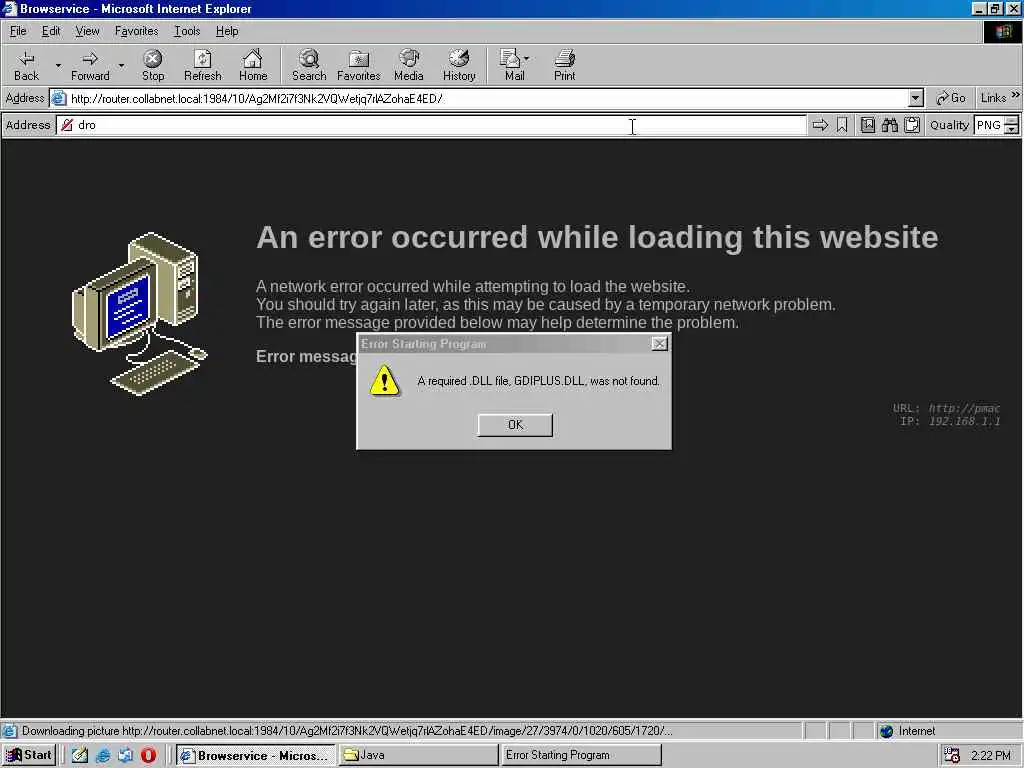Open the Help menu
The height and width of the screenshot is (768, 1024).
(x=227, y=31)
